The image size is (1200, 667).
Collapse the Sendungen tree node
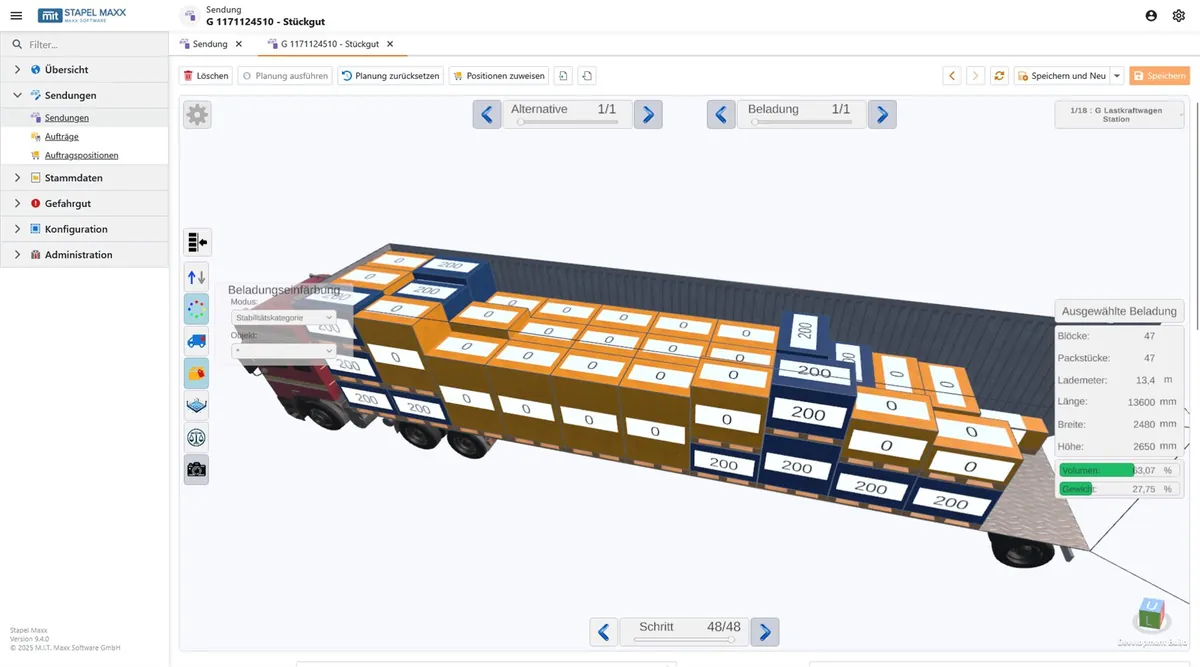pos(18,96)
